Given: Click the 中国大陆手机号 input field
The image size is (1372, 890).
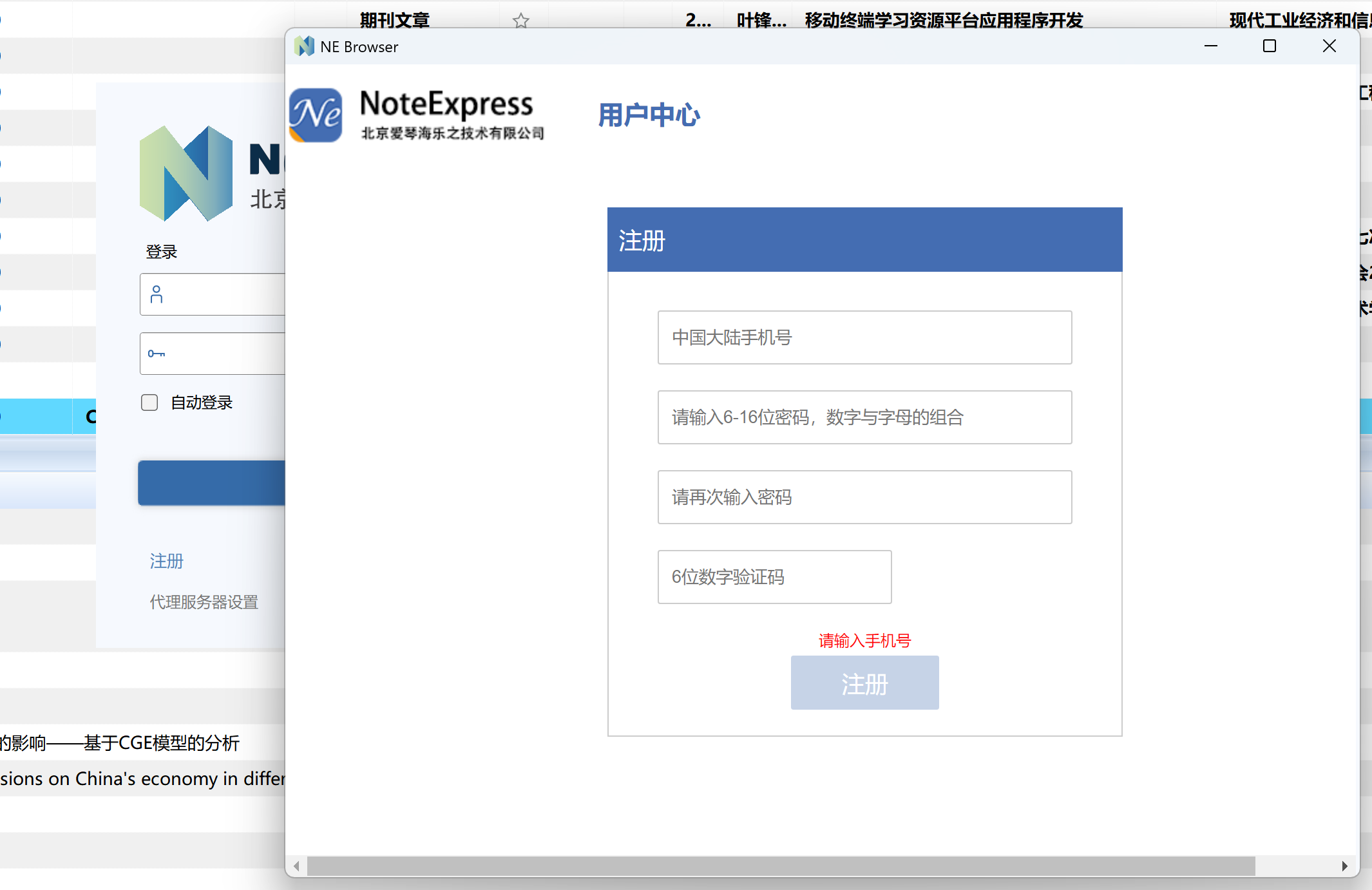Looking at the screenshot, I should tap(864, 337).
